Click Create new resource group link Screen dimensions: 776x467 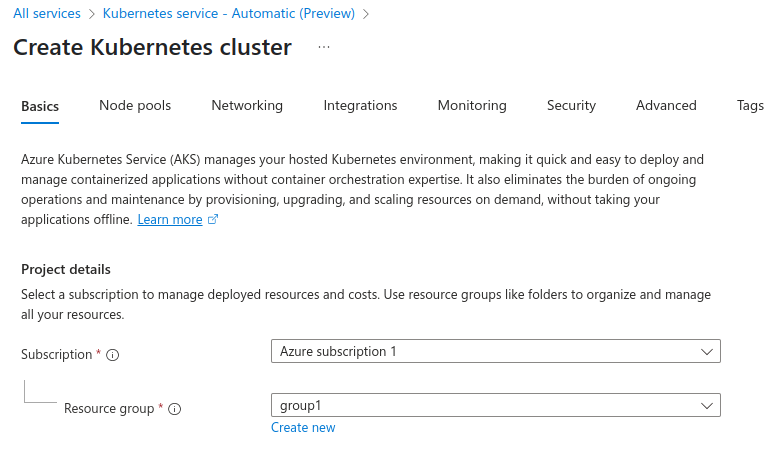pyautogui.click(x=303, y=428)
